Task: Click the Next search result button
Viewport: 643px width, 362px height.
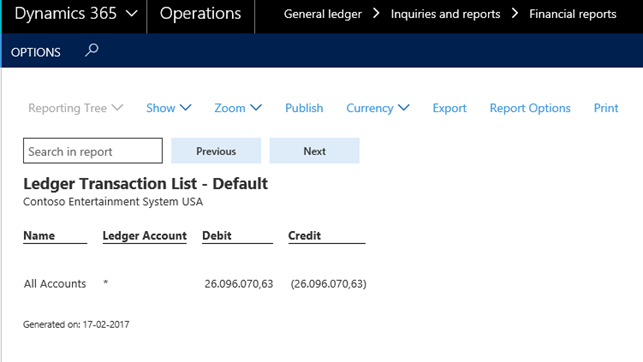Action: [x=315, y=151]
